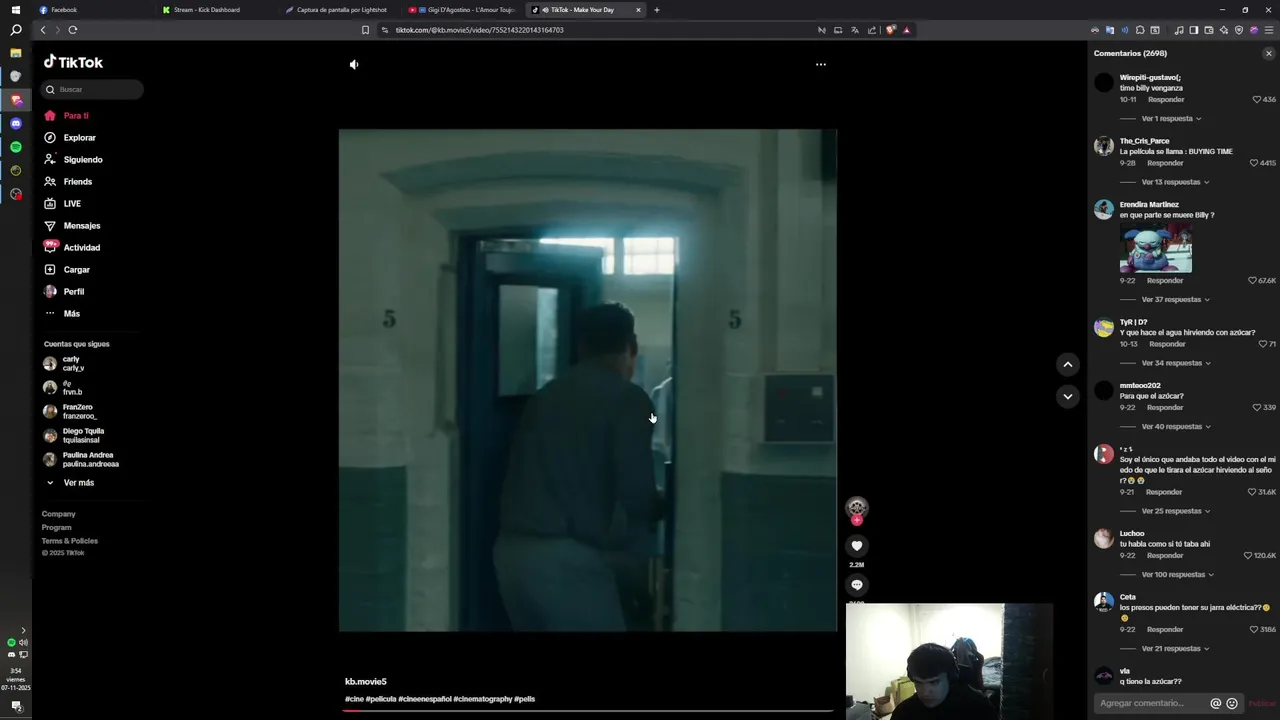The image size is (1280, 720).
Task: Open the carly followed account
Action: point(65,364)
